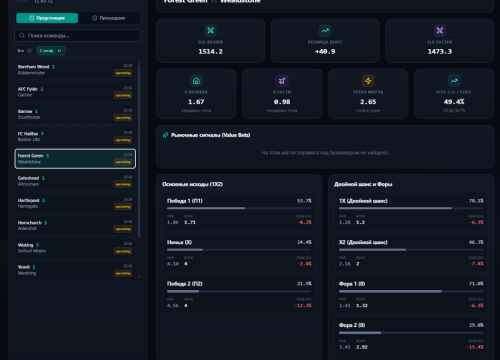Open the Yeovil vs Worthing match
The width and height of the screenshot is (500, 360).
click(x=75, y=270)
